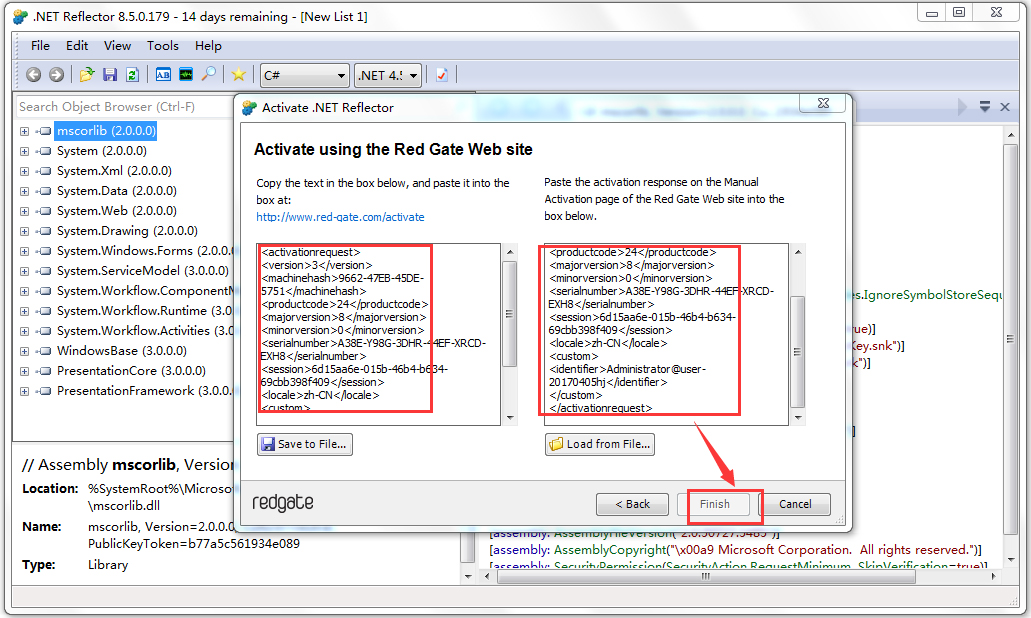Image resolution: width=1031 pixels, height=618 pixels.
Task: Click the AB rename/text toolbar icon
Action: click(165, 74)
